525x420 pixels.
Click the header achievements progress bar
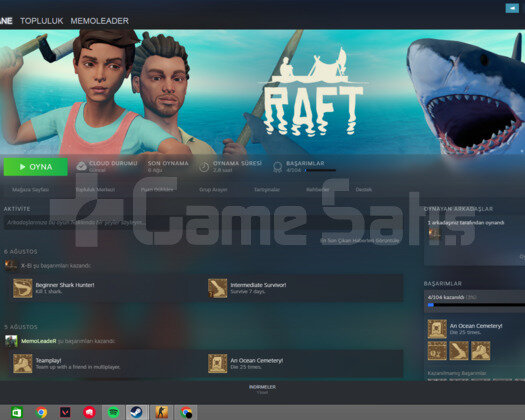(x=320, y=170)
